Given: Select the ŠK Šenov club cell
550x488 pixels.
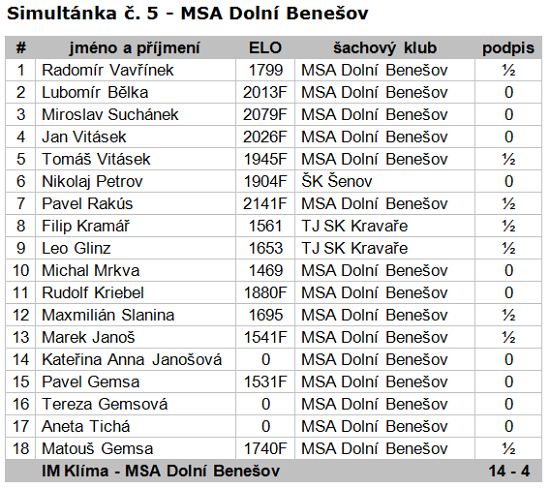Looking at the screenshot, I should tap(385, 181).
